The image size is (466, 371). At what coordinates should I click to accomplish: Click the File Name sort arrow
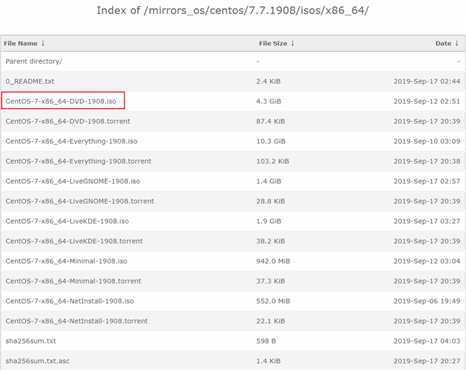coord(43,44)
